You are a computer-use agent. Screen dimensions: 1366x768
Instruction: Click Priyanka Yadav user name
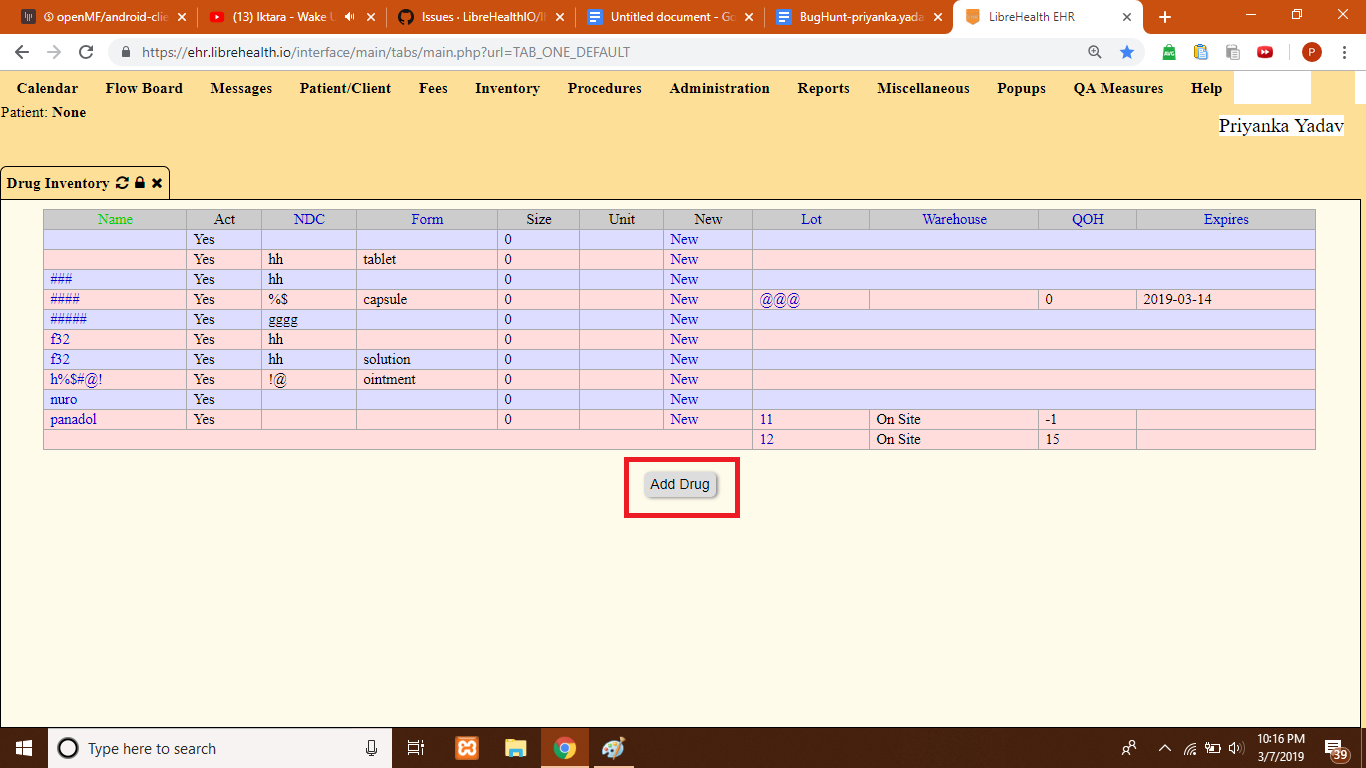(x=1281, y=126)
